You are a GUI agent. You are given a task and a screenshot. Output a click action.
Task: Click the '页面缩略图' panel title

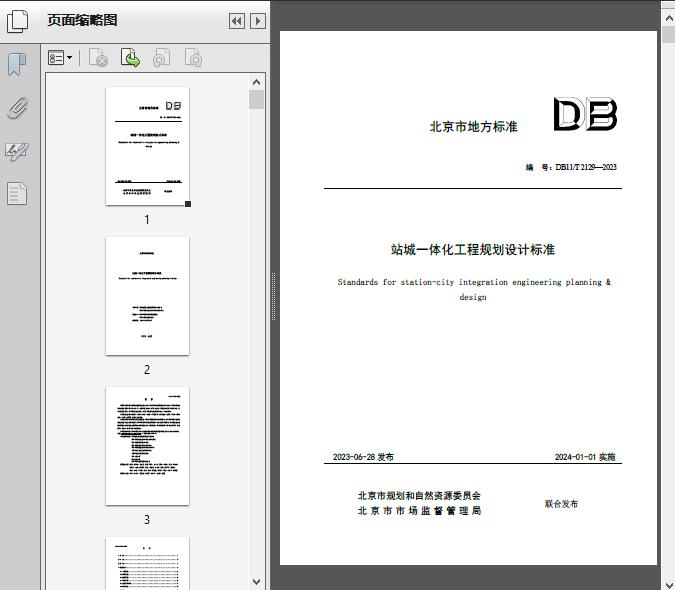point(82,20)
